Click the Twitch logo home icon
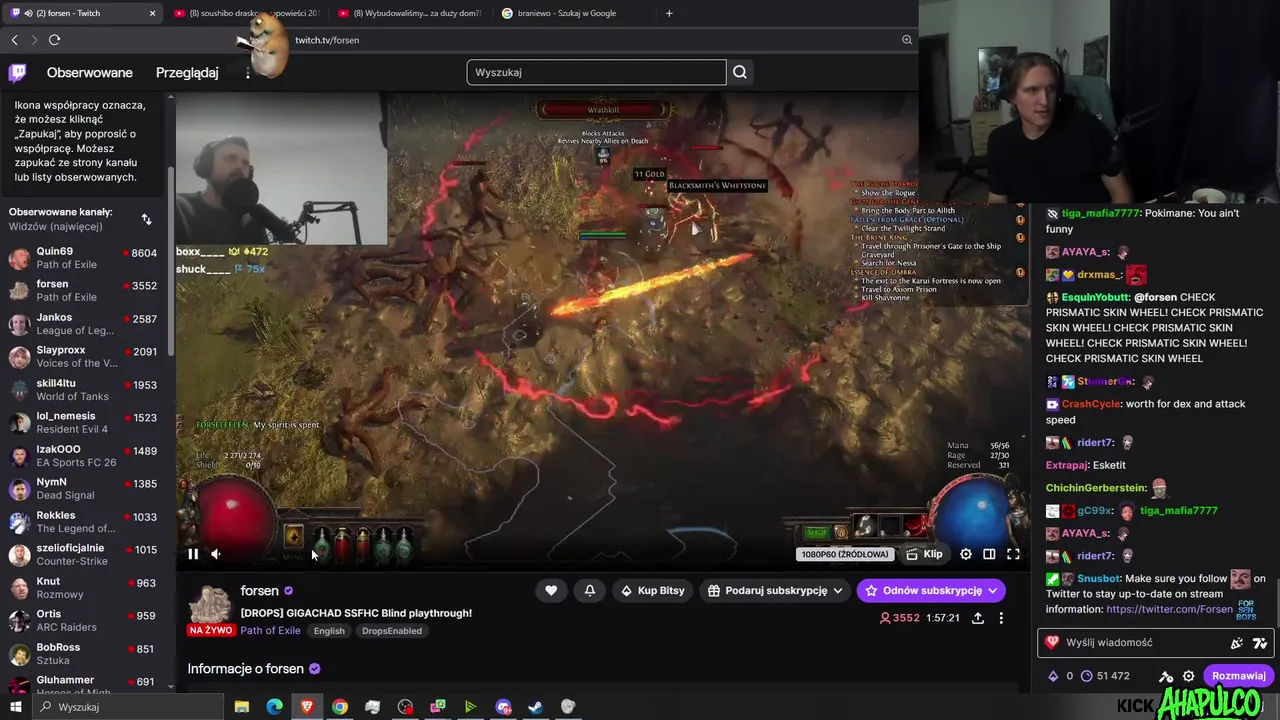 pyautogui.click(x=17, y=72)
